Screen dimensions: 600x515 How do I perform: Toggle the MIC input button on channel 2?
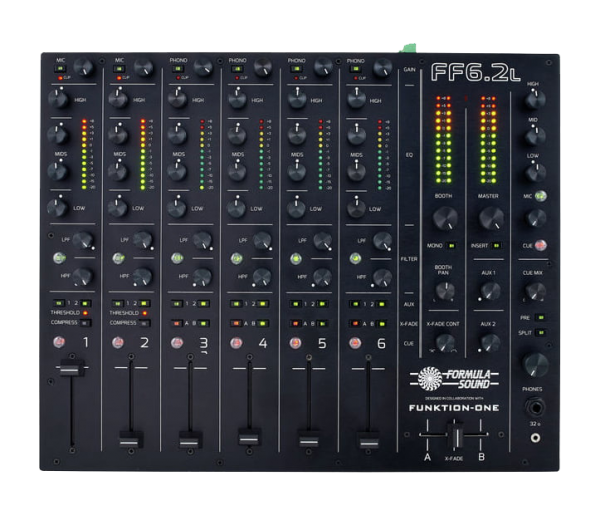[119, 69]
